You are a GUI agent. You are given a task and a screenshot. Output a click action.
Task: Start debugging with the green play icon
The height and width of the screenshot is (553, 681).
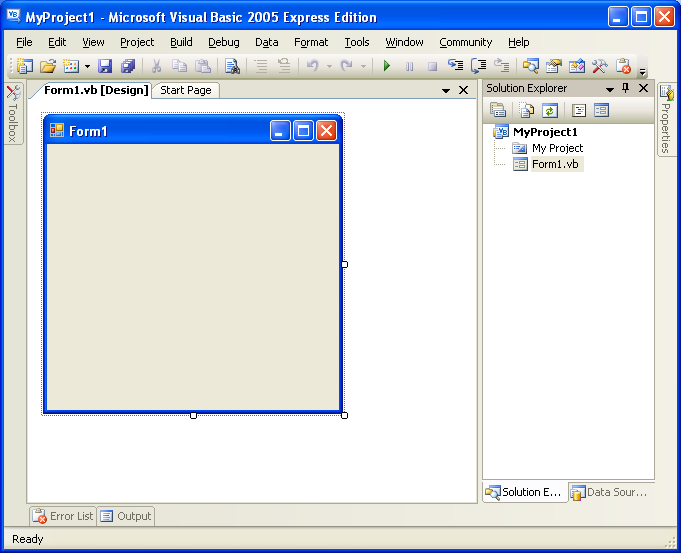(387, 66)
